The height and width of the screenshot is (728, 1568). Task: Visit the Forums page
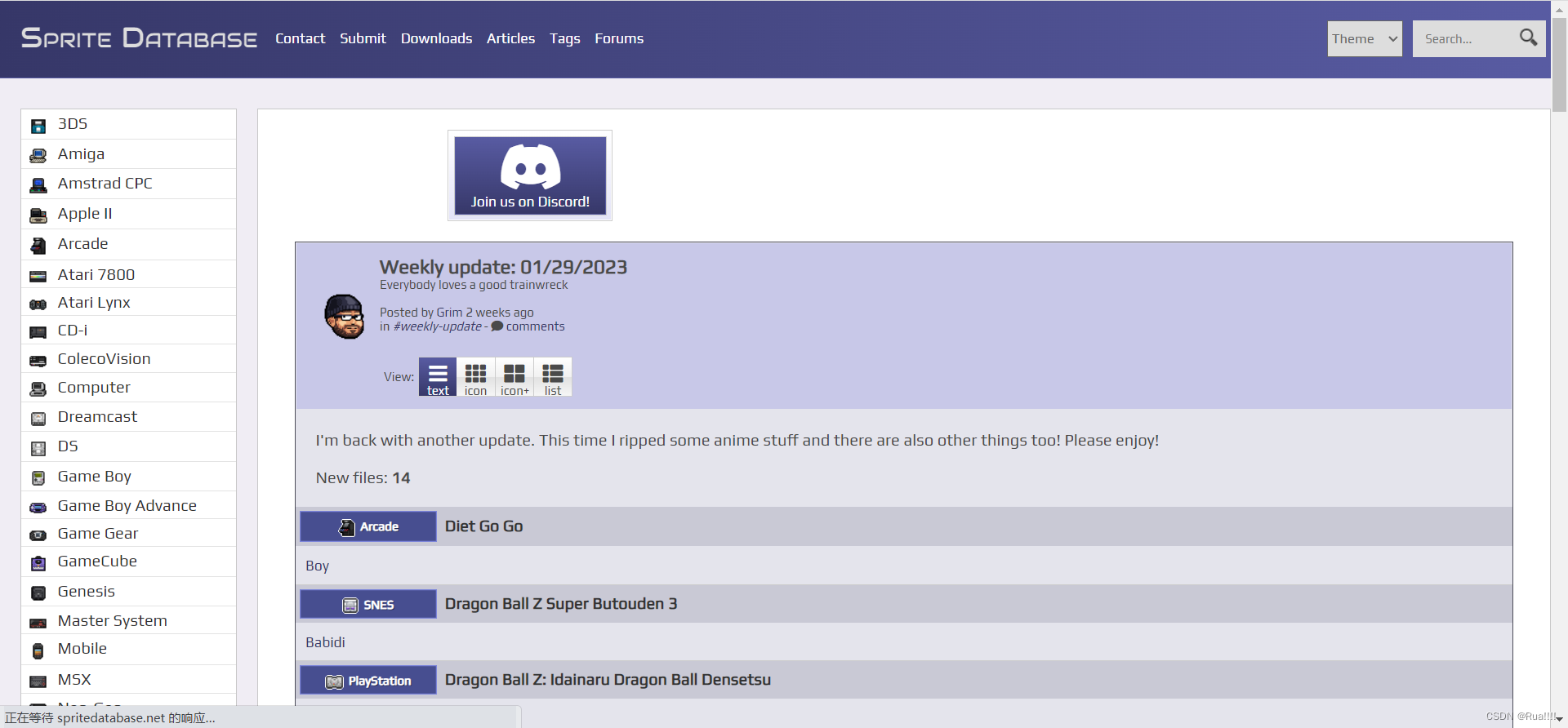click(619, 38)
